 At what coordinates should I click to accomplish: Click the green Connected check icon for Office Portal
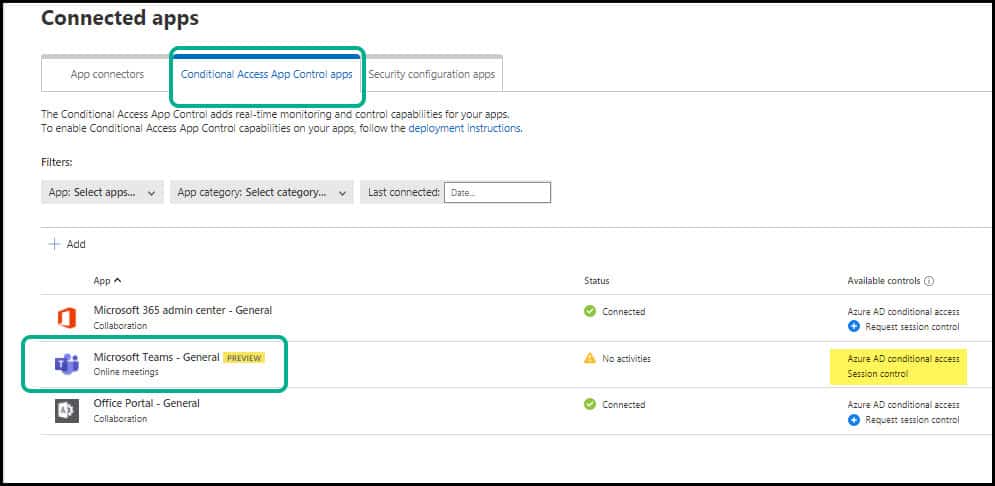tap(590, 404)
